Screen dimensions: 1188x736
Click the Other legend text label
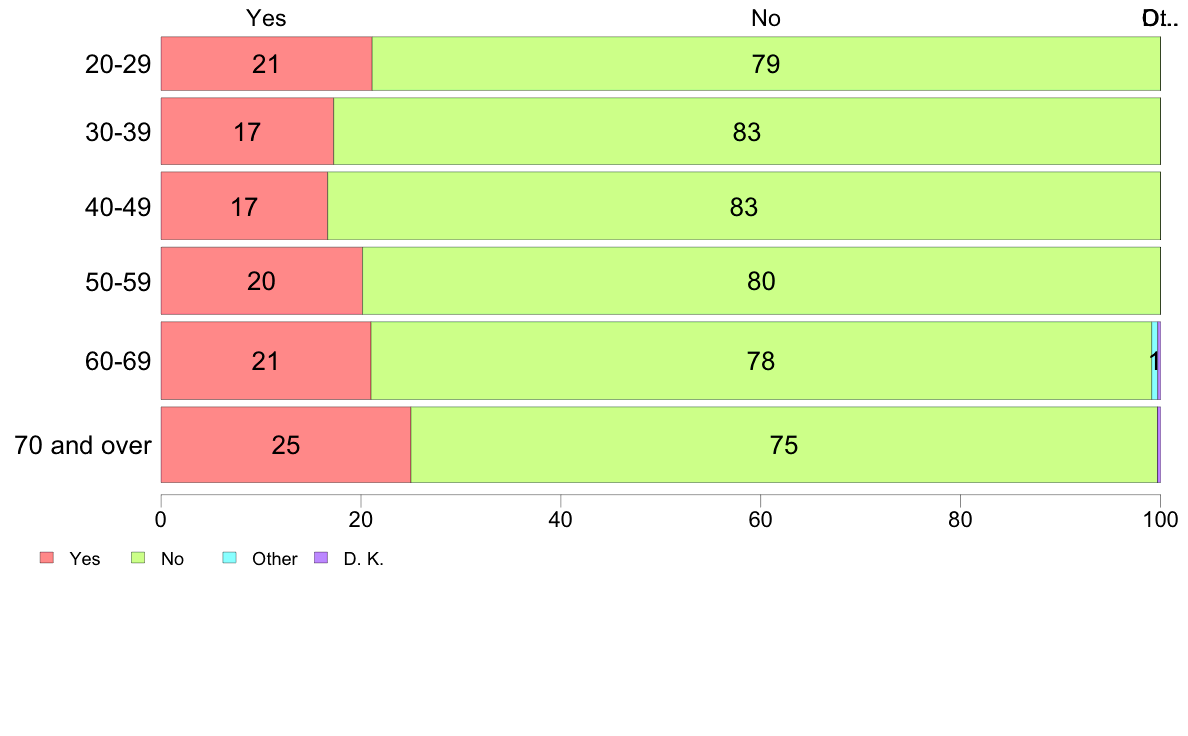click(x=274, y=559)
